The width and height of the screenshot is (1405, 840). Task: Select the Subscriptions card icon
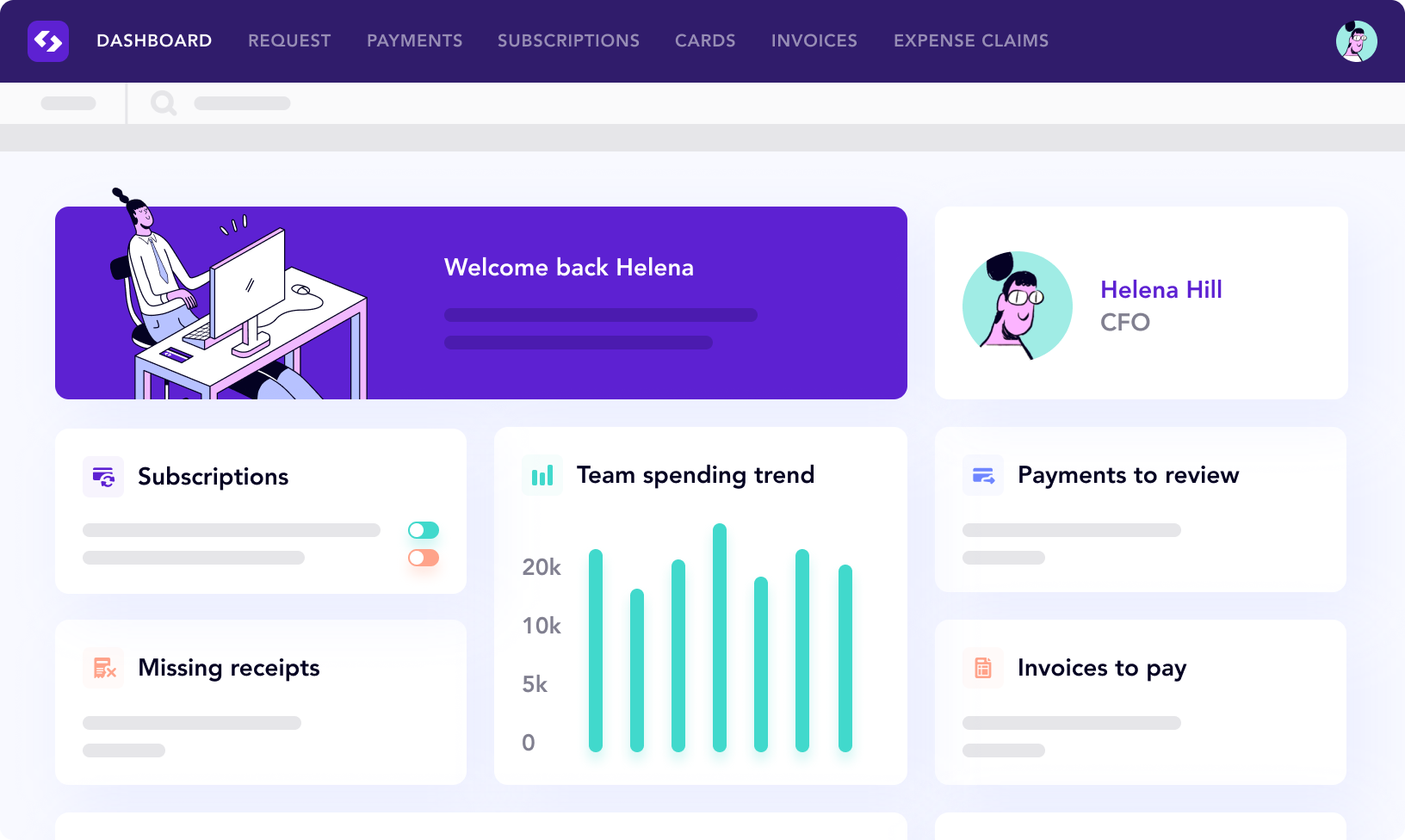tap(103, 476)
